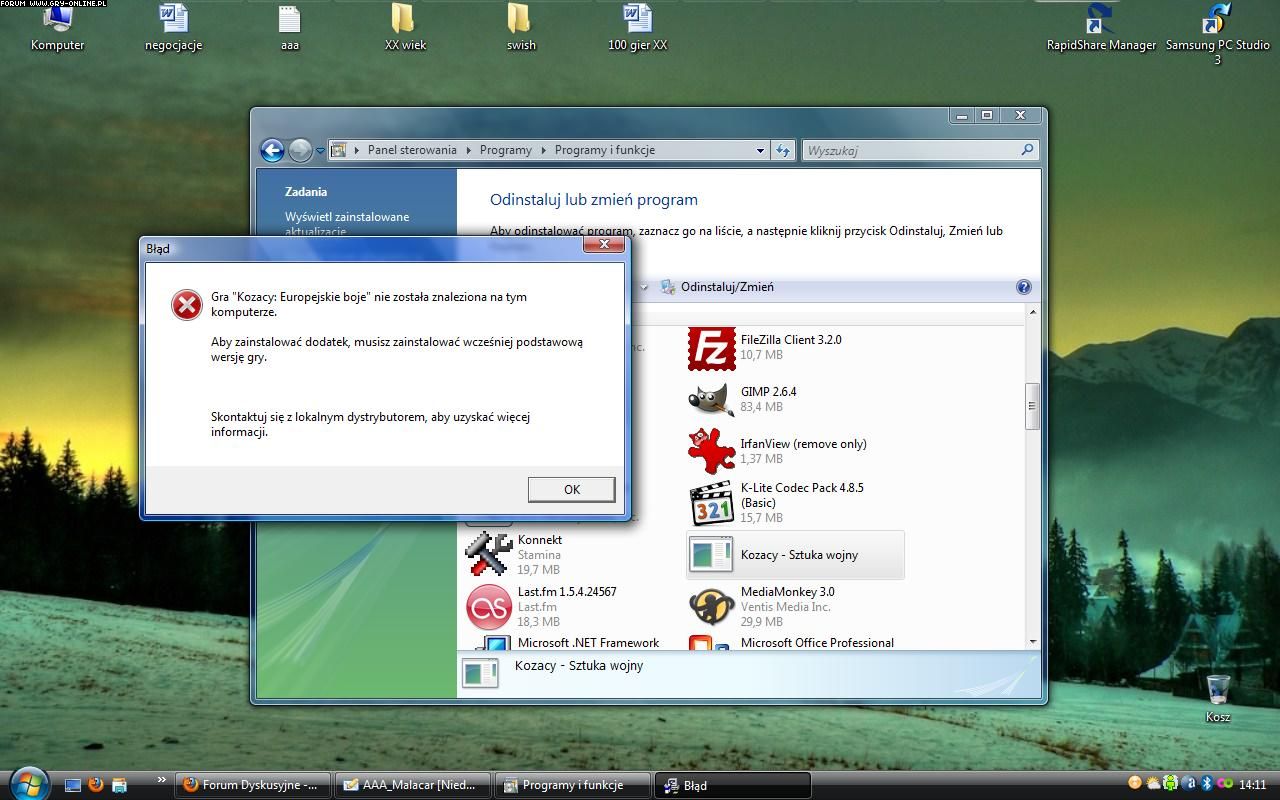Open the recent pages dropdown near nav arrows
Image resolution: width=1280 pixels, height=800 pixels.
pos(320,151)
